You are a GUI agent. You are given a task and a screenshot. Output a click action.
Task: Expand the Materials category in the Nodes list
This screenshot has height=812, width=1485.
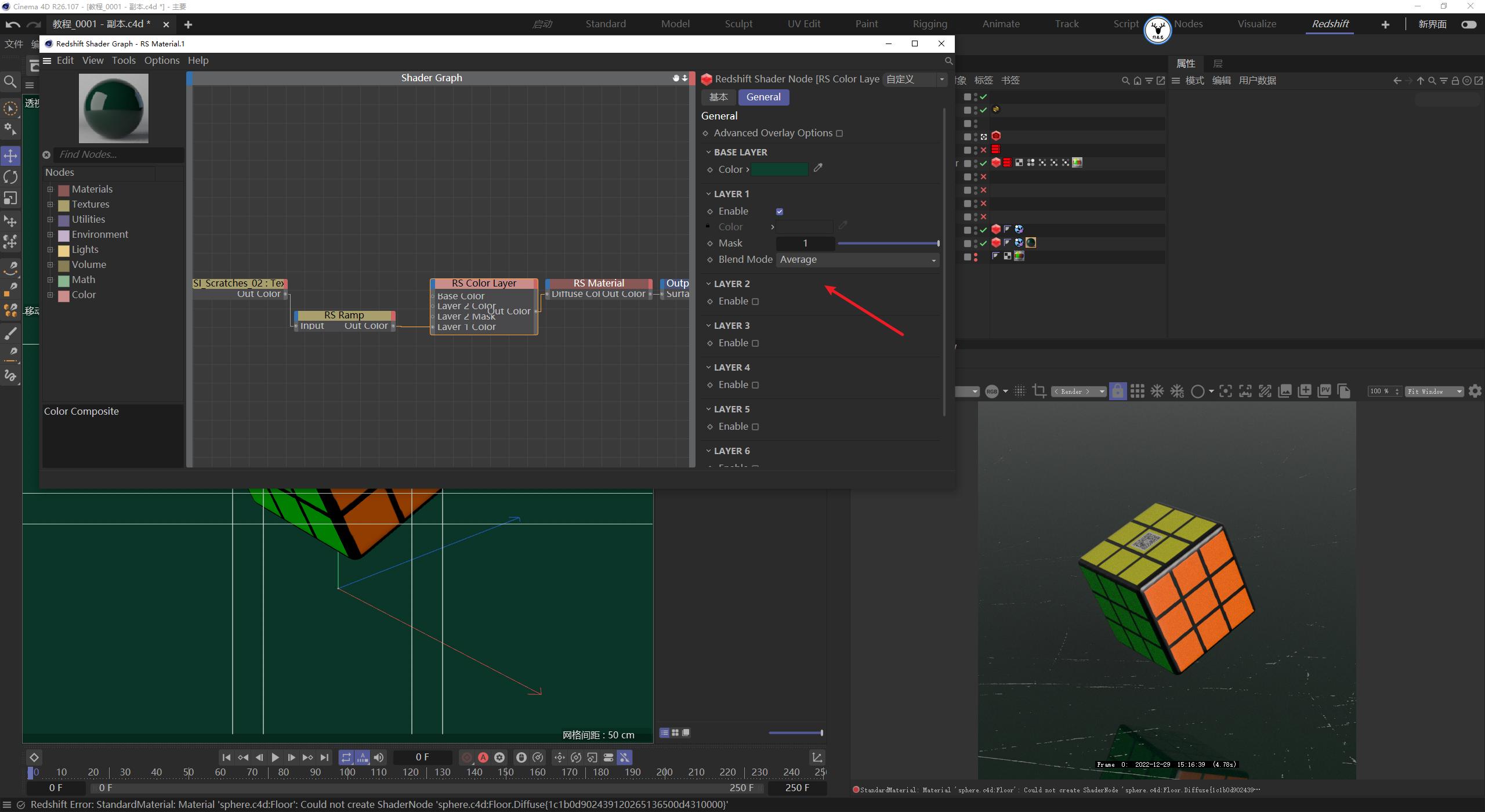(50, 189)
